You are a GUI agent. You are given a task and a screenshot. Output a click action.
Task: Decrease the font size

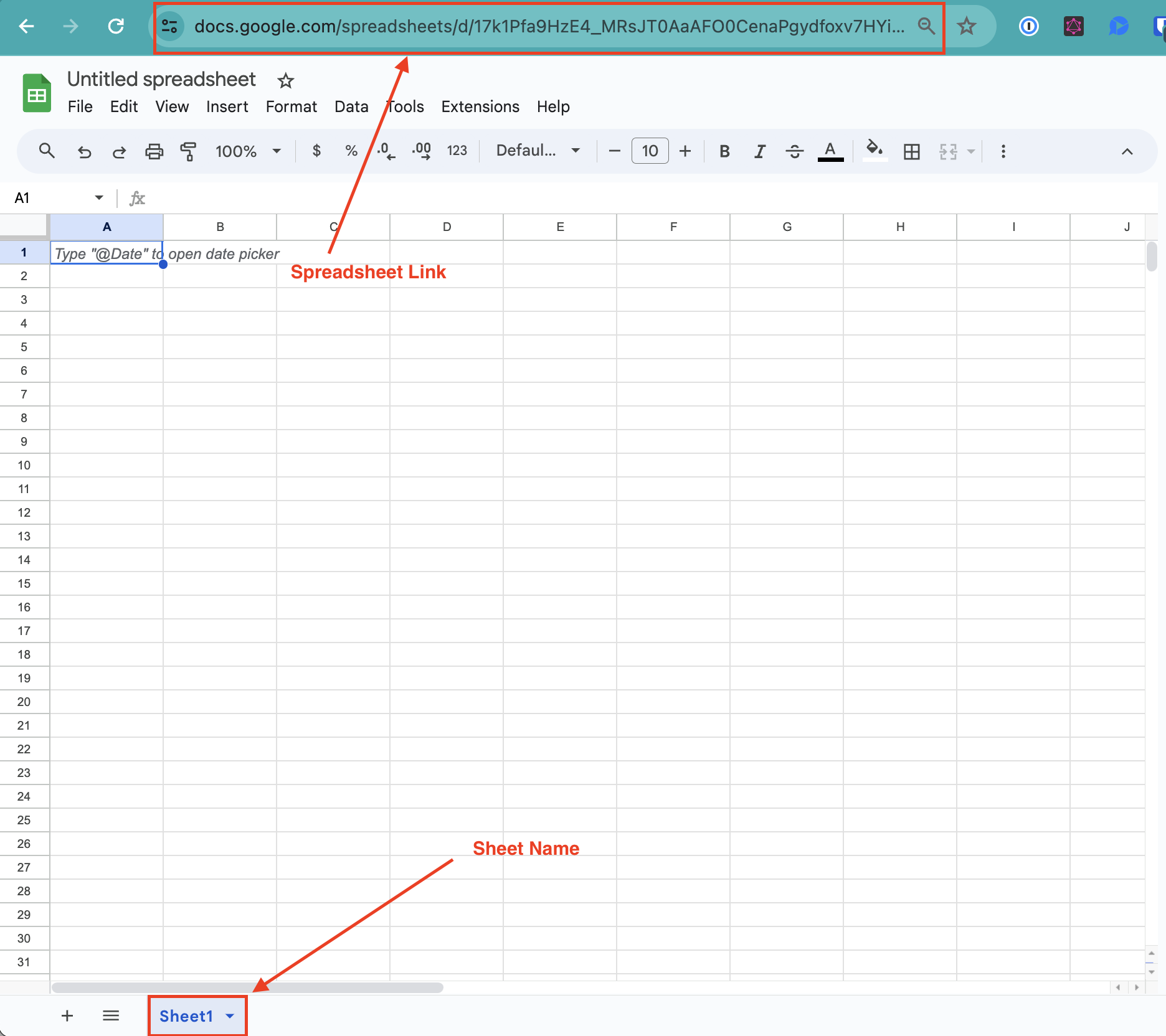click(x=614, y=151)
